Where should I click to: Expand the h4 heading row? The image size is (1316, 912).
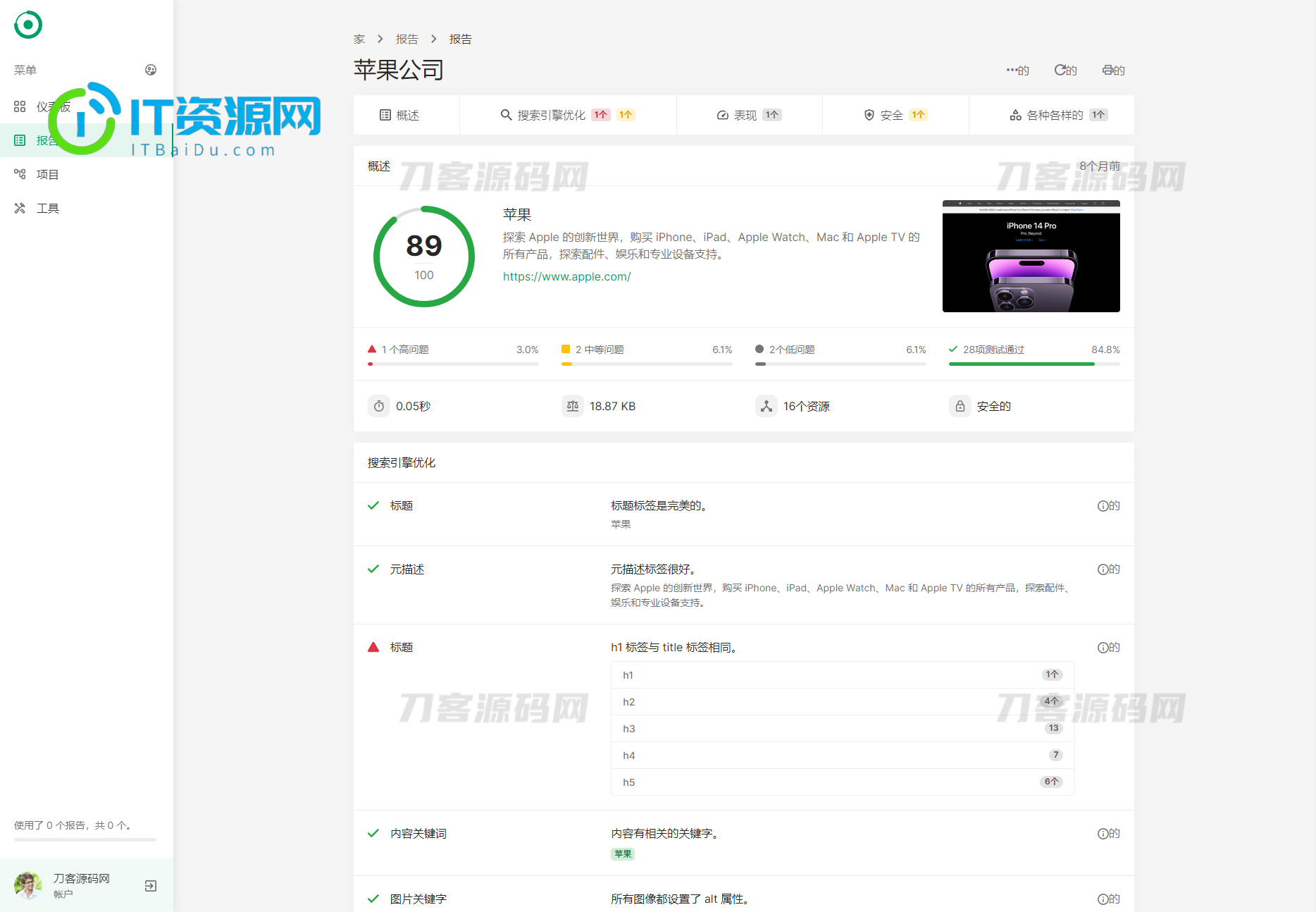pyautogui.click(x=843, y=756)
